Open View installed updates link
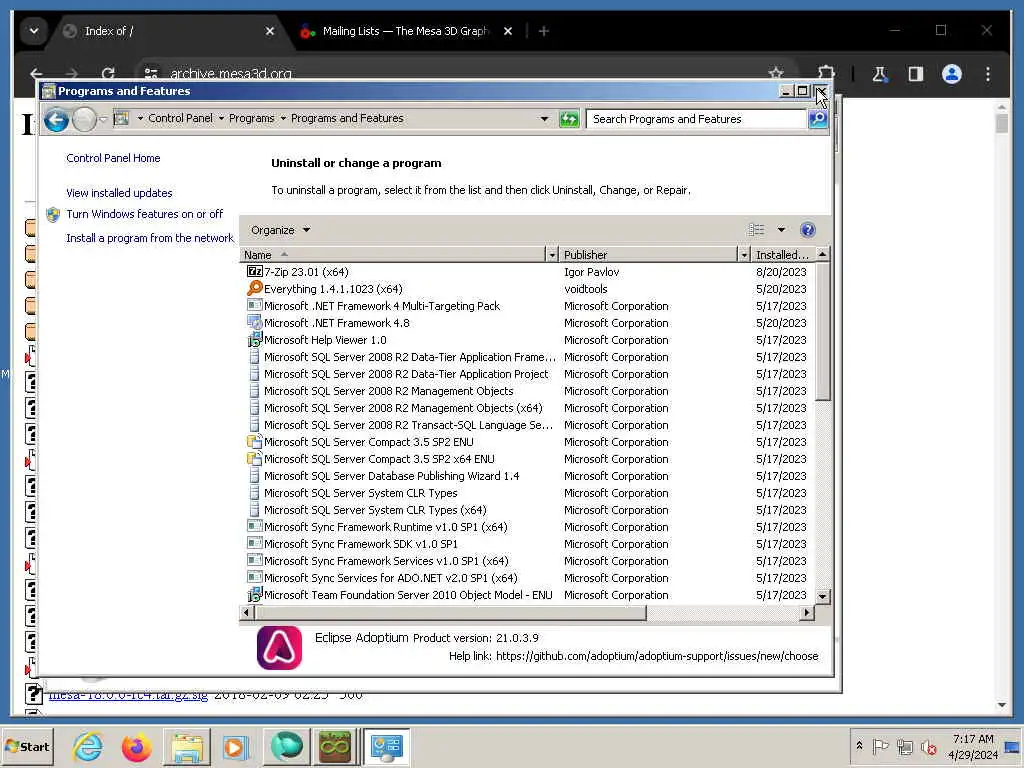Viewport: 1024px width, 768px height. (119, 193)
